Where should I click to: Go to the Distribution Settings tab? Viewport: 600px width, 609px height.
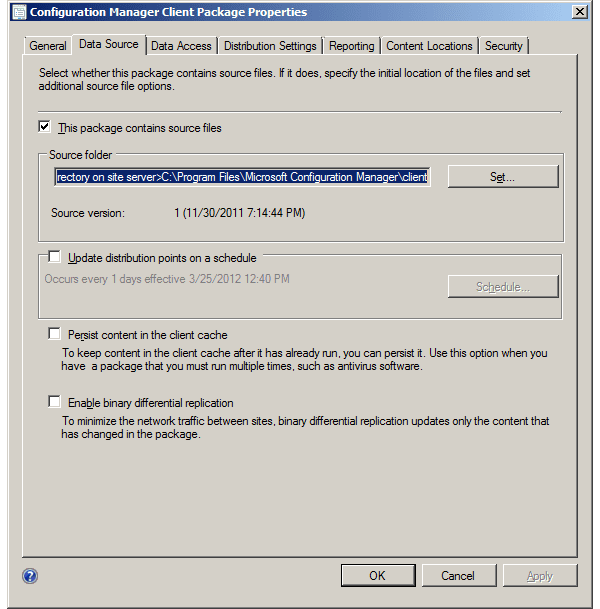pyautogui.click(x=270, y=46)
